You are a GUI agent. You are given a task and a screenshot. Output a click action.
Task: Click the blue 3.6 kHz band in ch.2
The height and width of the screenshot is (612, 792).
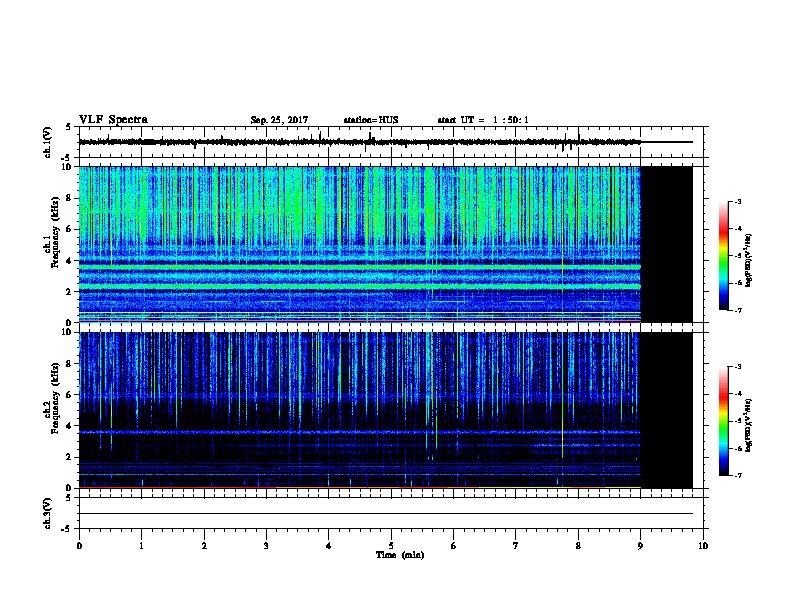tap(360, 432)
